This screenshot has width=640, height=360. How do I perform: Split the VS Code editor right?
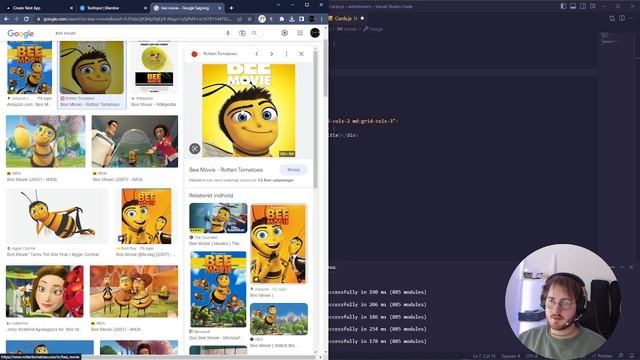(x=622, y=18)
